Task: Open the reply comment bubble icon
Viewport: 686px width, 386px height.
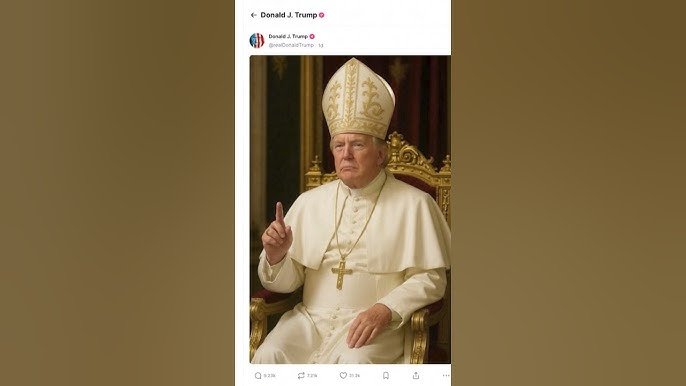Action: point(258,375)
